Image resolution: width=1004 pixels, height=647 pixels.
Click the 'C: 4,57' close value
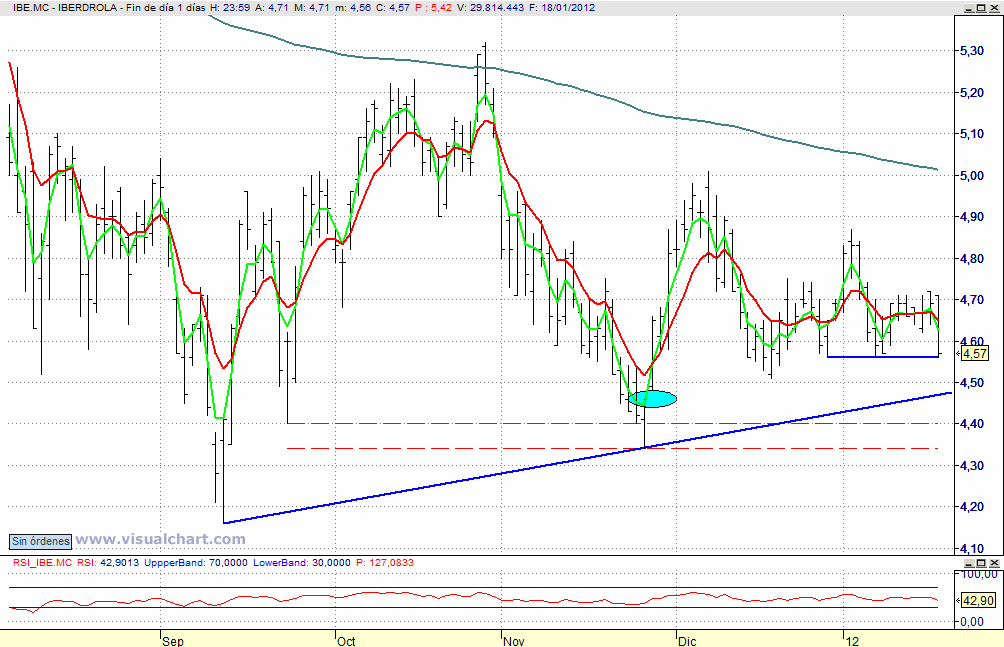[x=392, y=8]
